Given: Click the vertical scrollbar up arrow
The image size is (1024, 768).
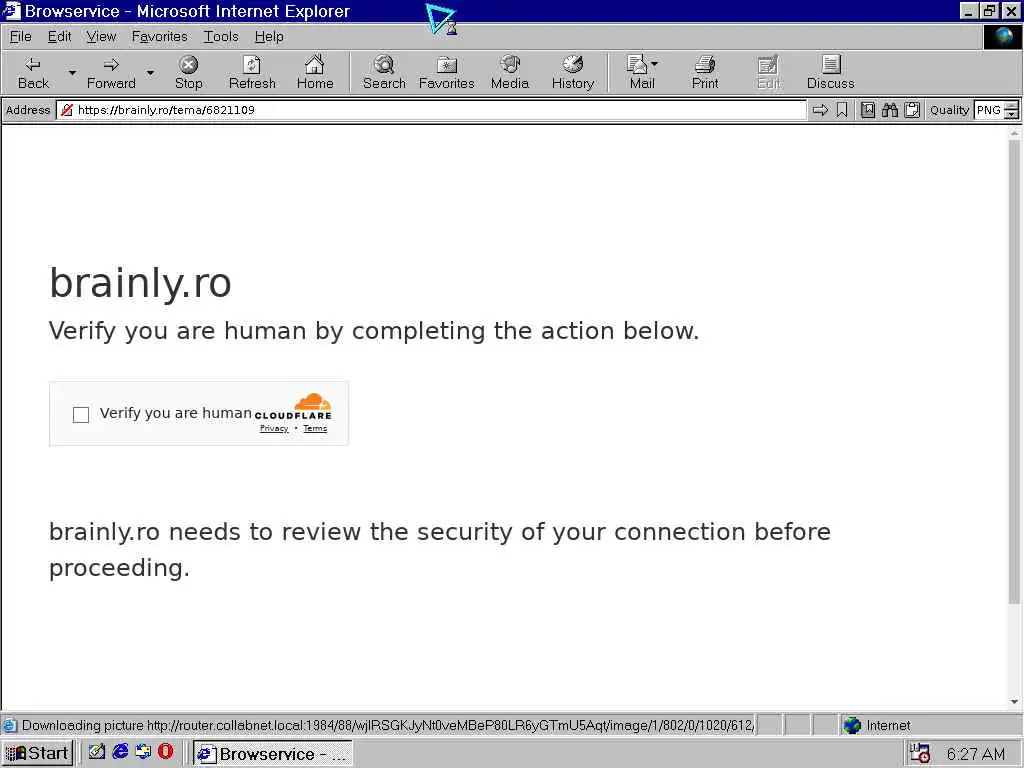Looking at the screenshot, I should (1014, 133).
